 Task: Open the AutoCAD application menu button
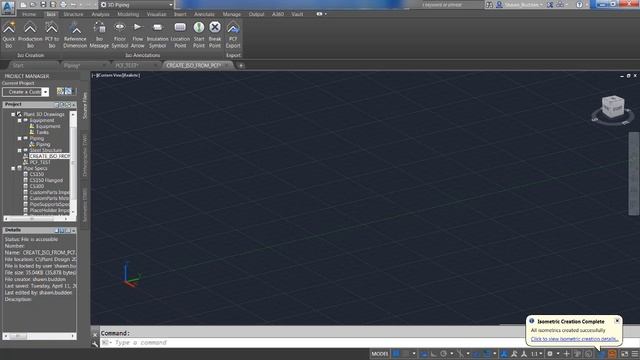click(8, 7)
